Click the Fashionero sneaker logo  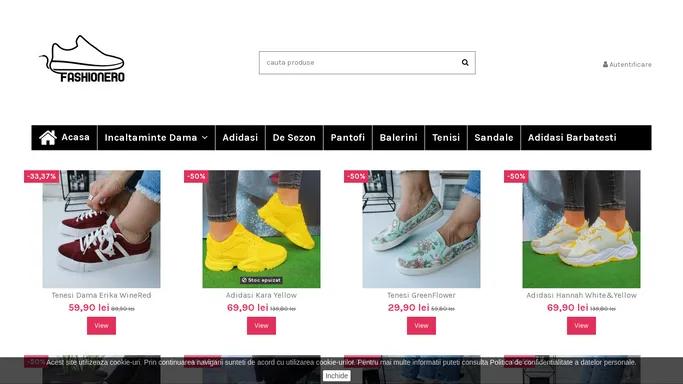click(x=82, y=59)
